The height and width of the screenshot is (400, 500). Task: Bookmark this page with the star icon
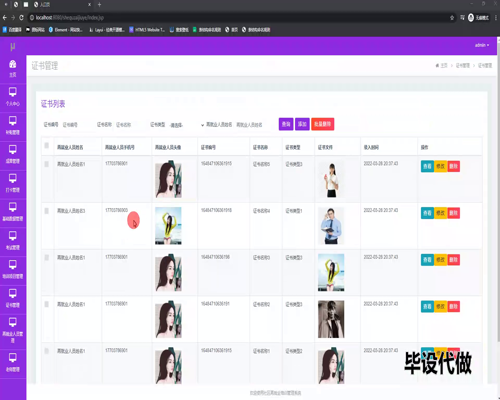click(x=452, y=18)
